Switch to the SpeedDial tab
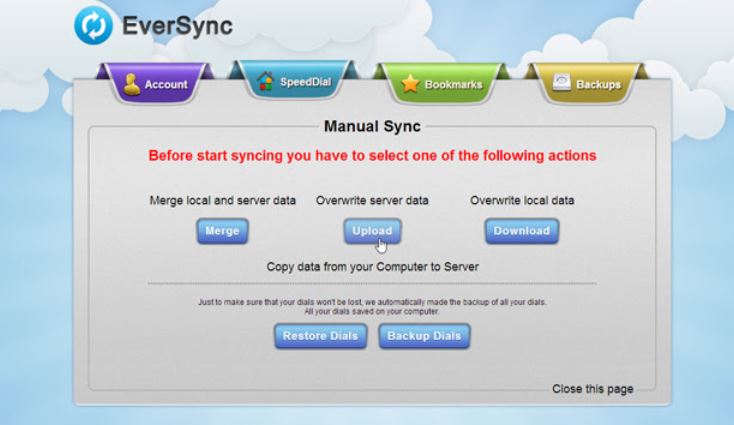 click(x=294, y=81)
